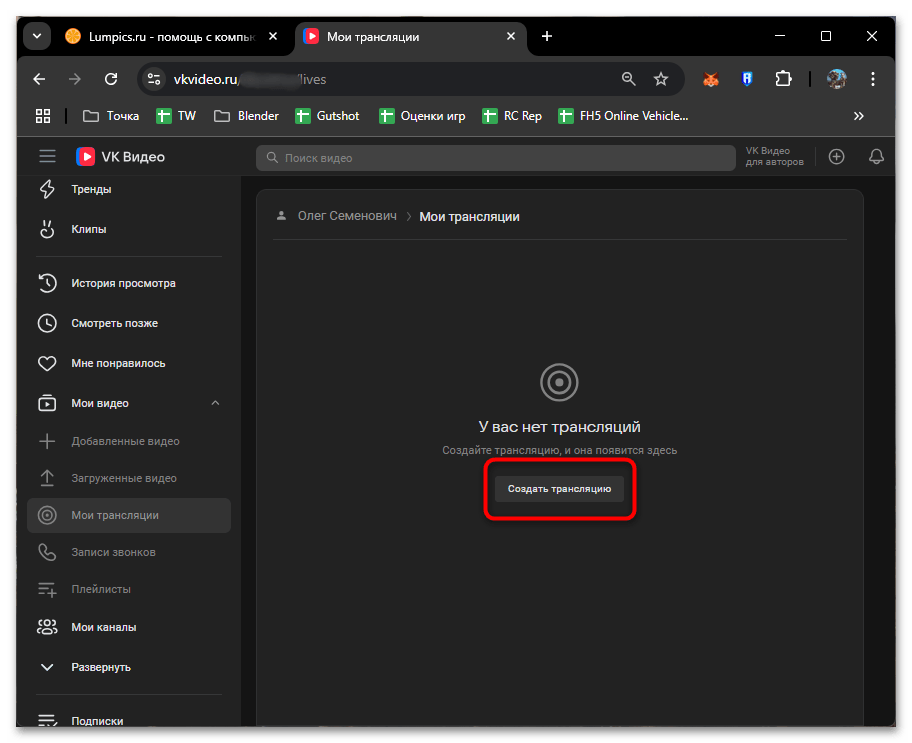
Task: Open Клипы in the sidebar
Action: tap(88, 229)
